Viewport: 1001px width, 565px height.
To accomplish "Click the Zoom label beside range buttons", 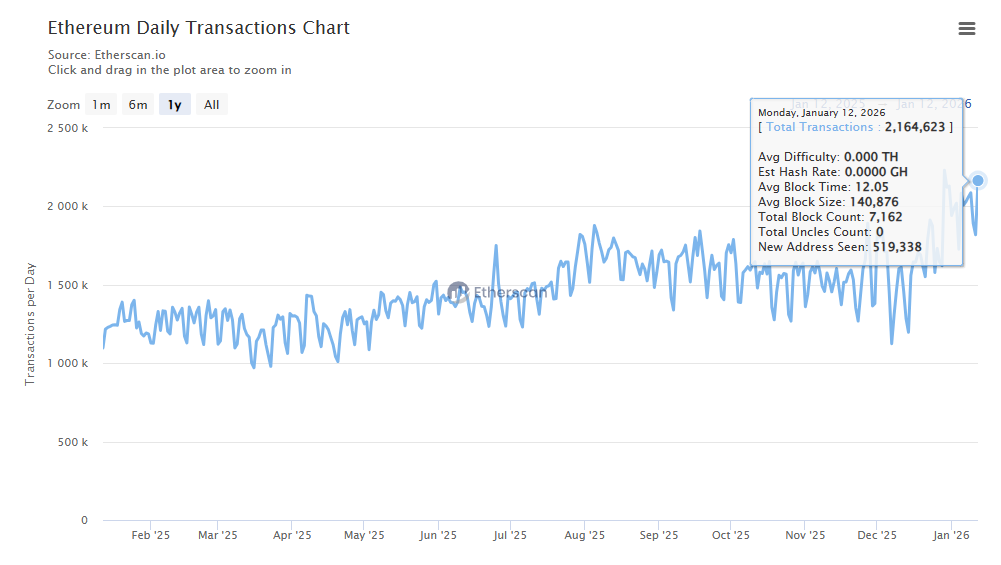I will click(63, 105).
